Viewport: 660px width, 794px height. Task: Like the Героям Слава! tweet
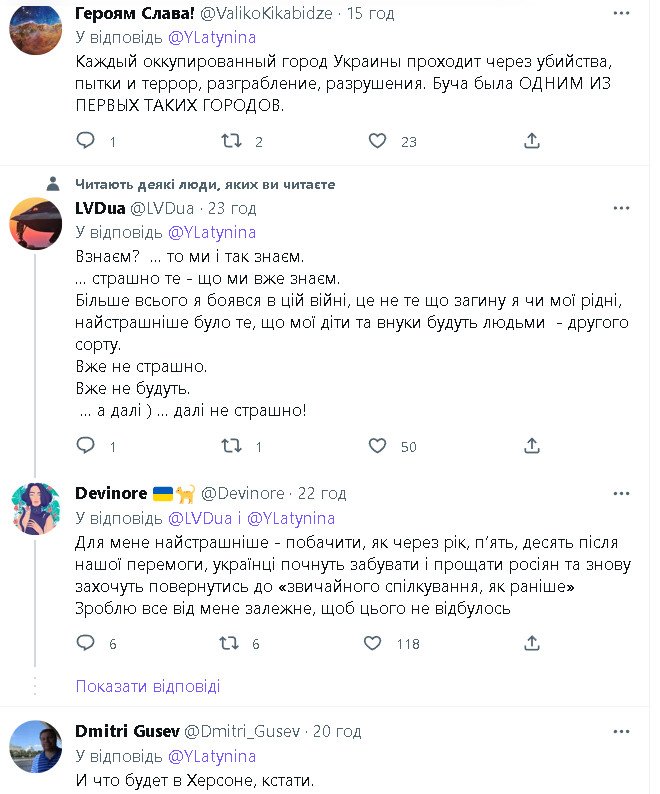tap(377, 142)
